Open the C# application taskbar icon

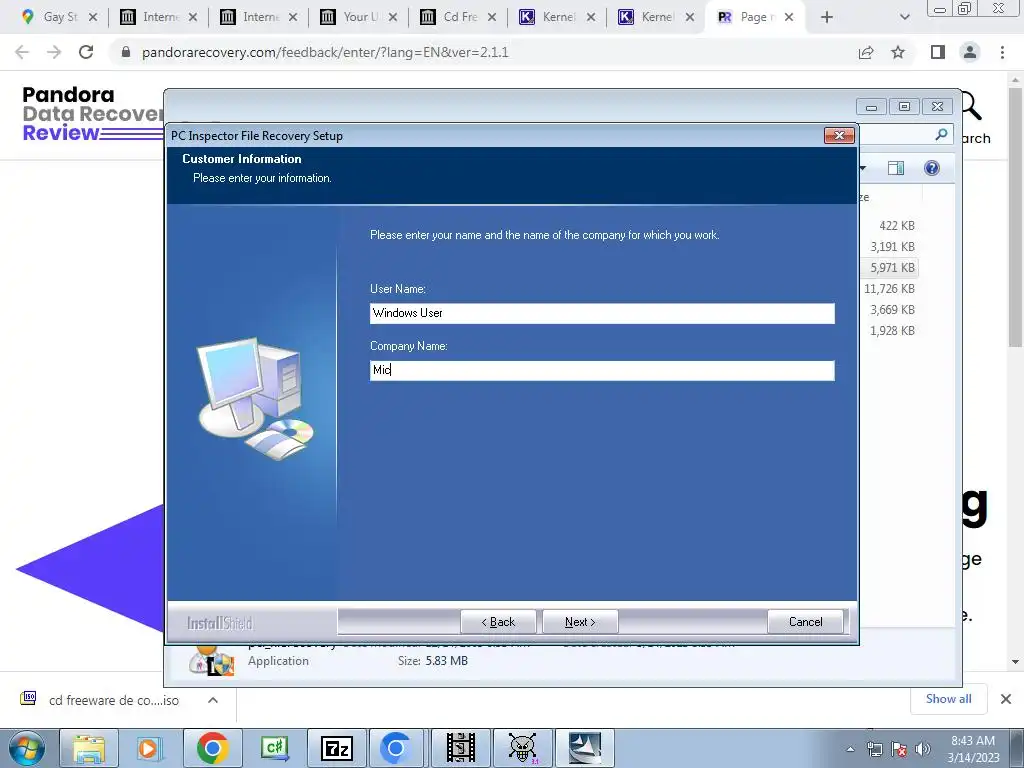pyautogui.click(x=274, y=748)
